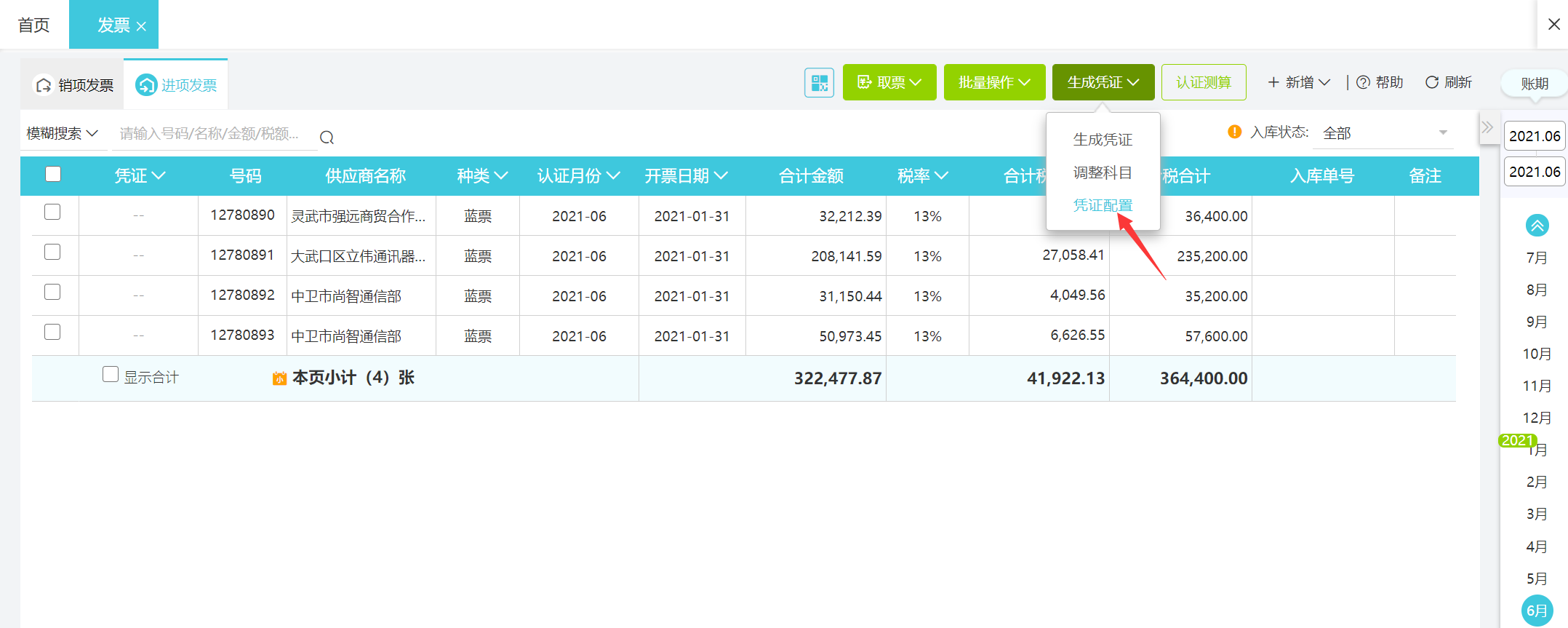Select 5月 in the period list
The width and height of the screenshot is (1568, 628).
(1537, 579)
